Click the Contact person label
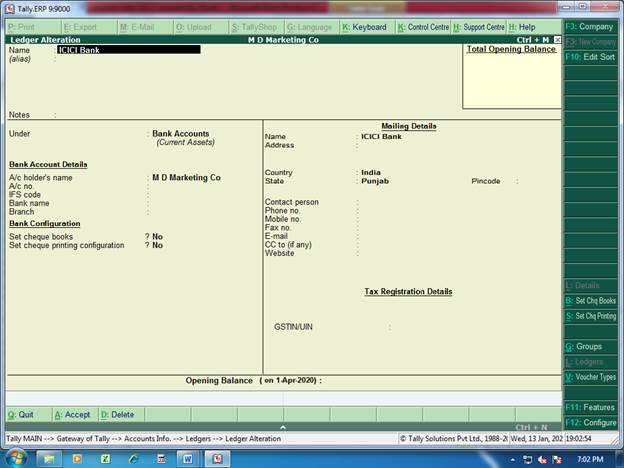Image resolution: width=624 pixels, height=468 pixels. 292,202
